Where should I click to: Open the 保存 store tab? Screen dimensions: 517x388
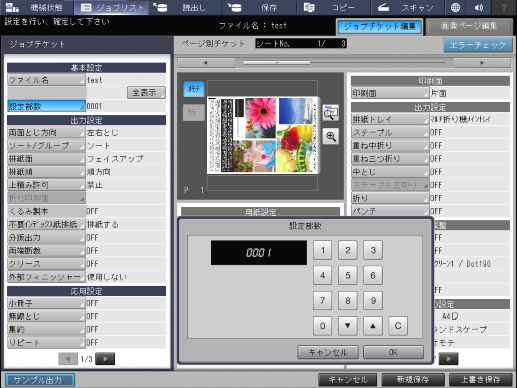point(260,7)
